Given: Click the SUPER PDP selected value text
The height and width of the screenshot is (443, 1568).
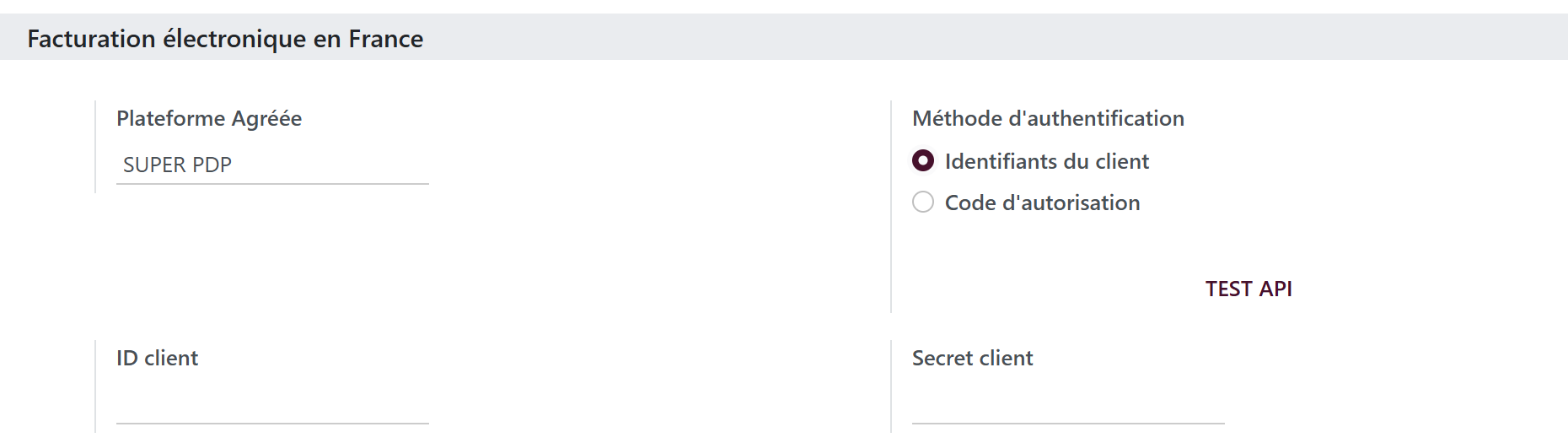Looking at the screenshot, I should (x=177, y=165).
